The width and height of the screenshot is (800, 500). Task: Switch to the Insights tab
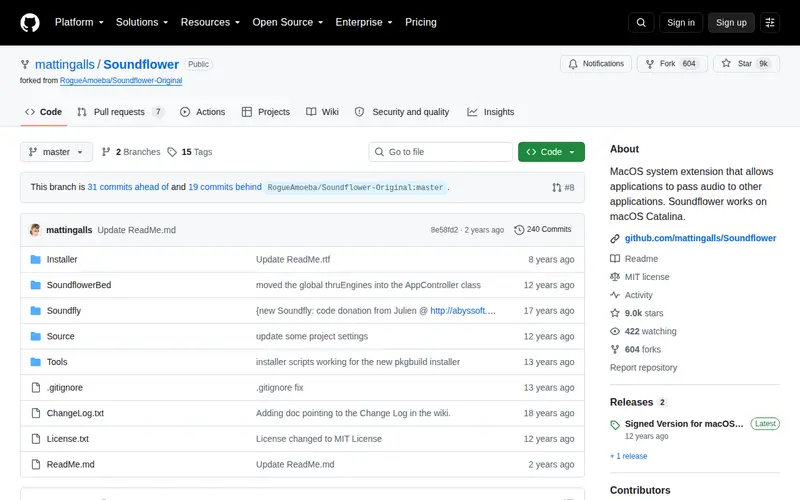click(x=491, y=112)
